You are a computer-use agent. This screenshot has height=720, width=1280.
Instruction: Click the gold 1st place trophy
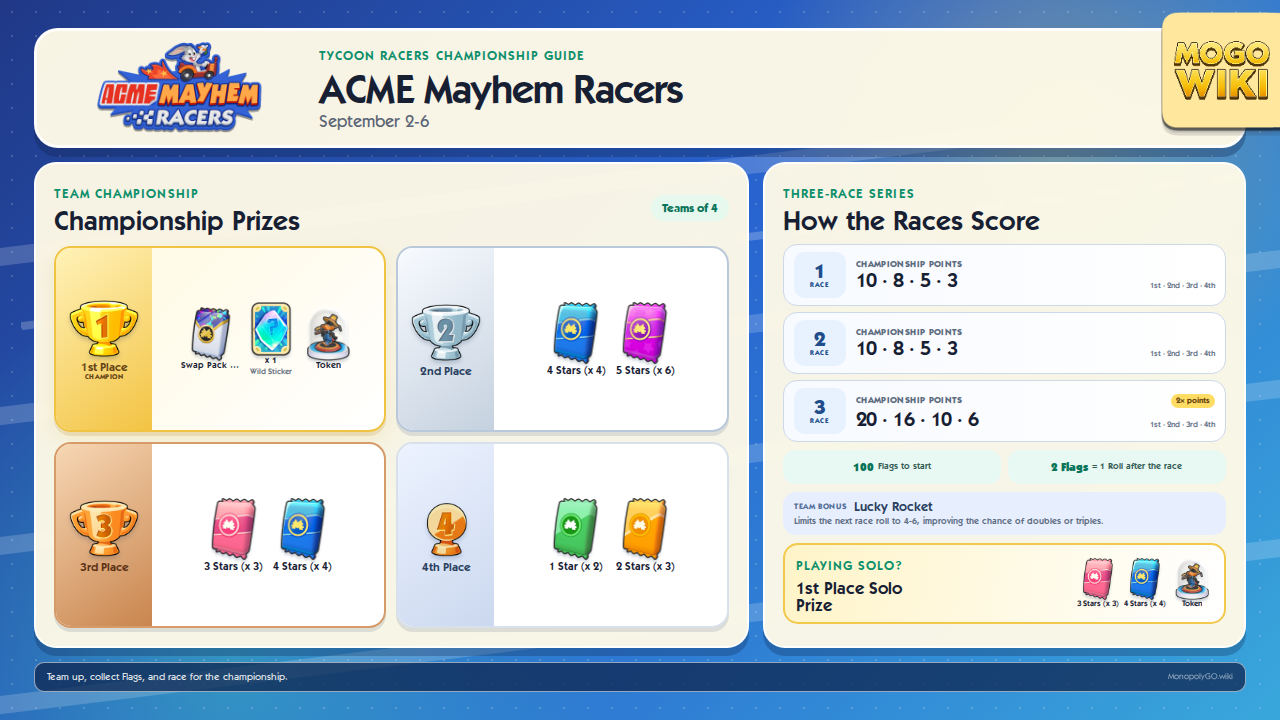click(104, 329)
